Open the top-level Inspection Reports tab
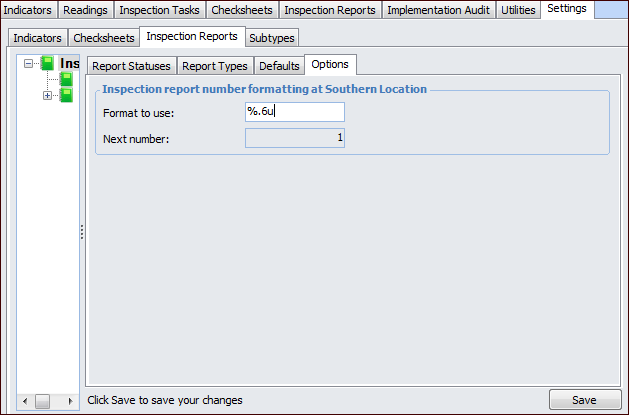 [330, 10]
